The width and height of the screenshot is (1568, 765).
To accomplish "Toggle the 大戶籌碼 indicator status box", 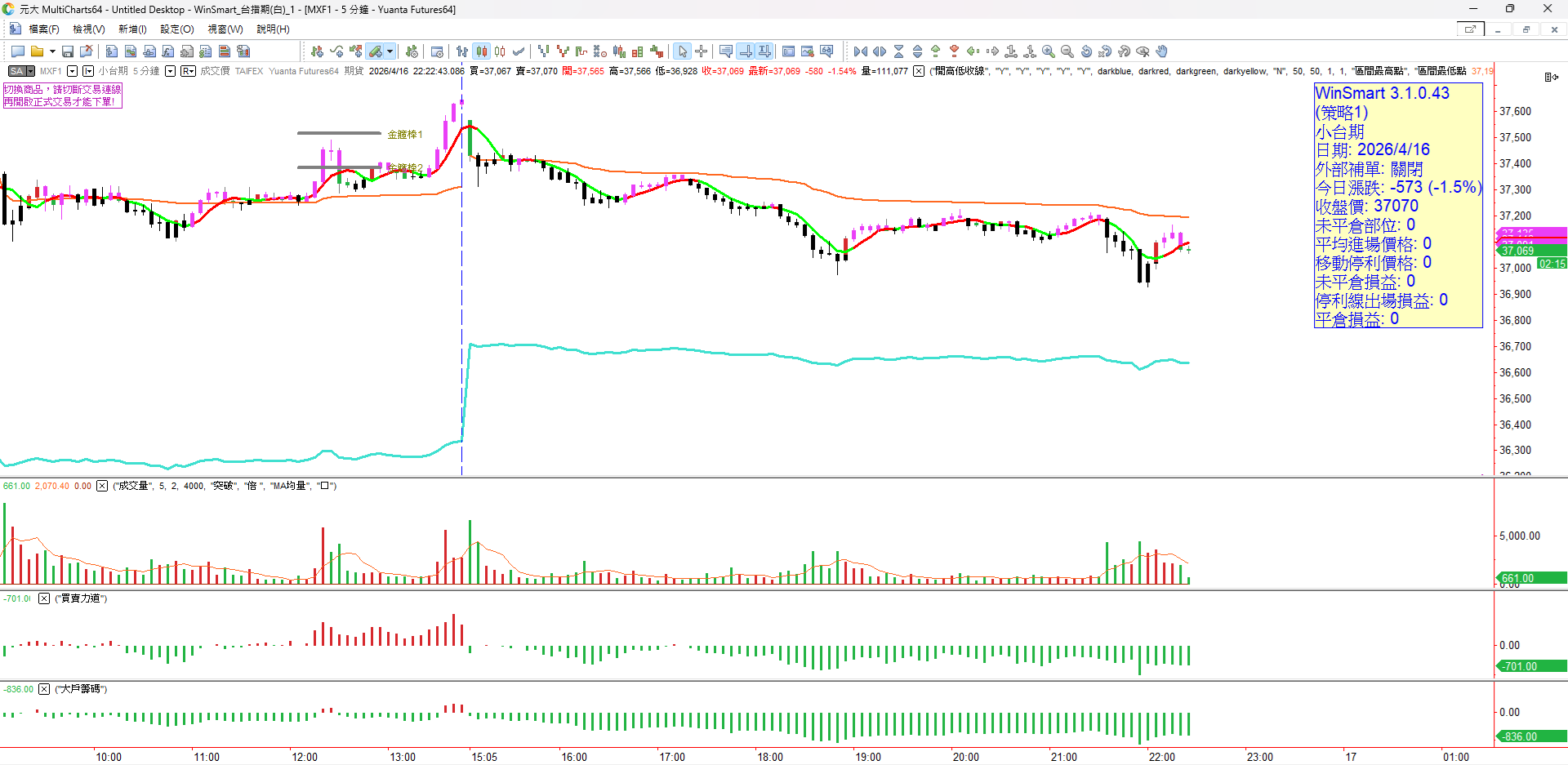I will [x=44, y=689].
